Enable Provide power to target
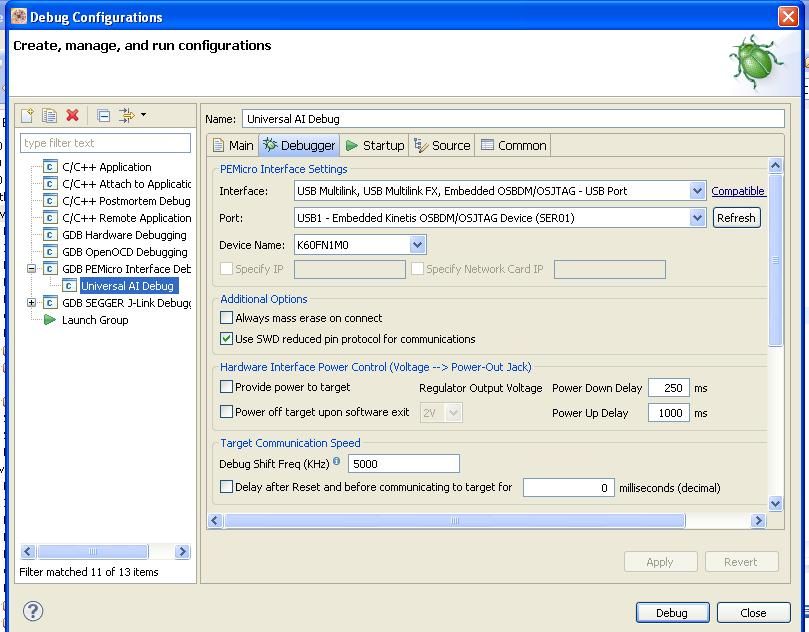The height and width of the screenshot is (632, 809). click(226, 386)
